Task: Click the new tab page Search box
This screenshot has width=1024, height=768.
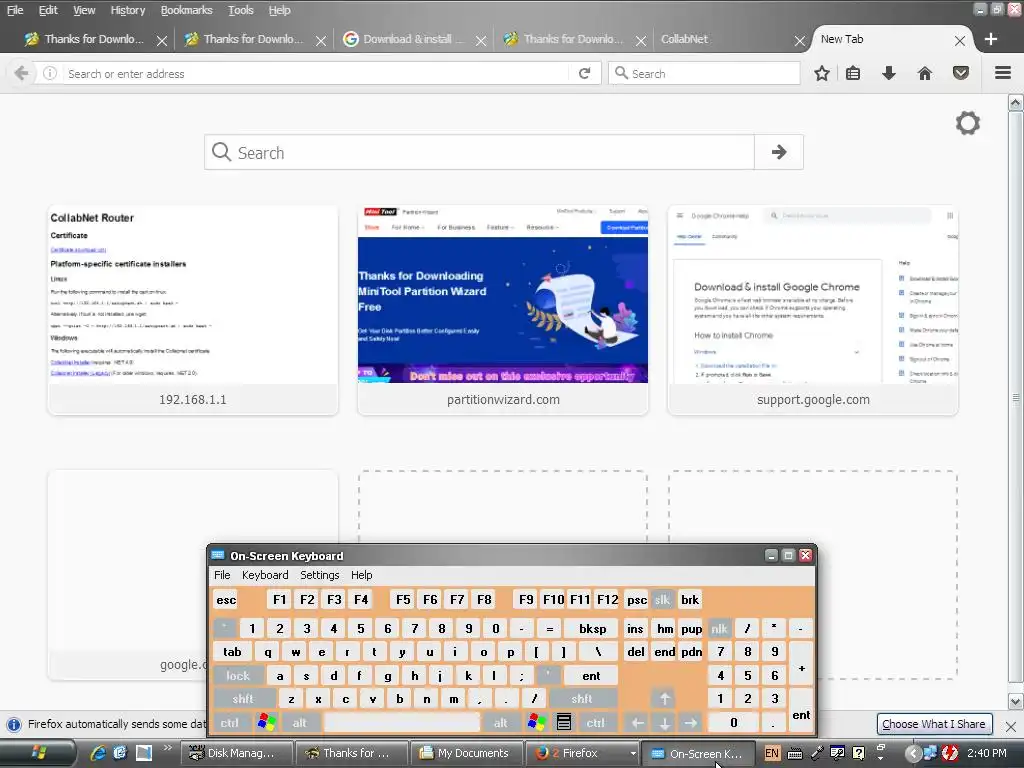Action: tap(480, 152)
